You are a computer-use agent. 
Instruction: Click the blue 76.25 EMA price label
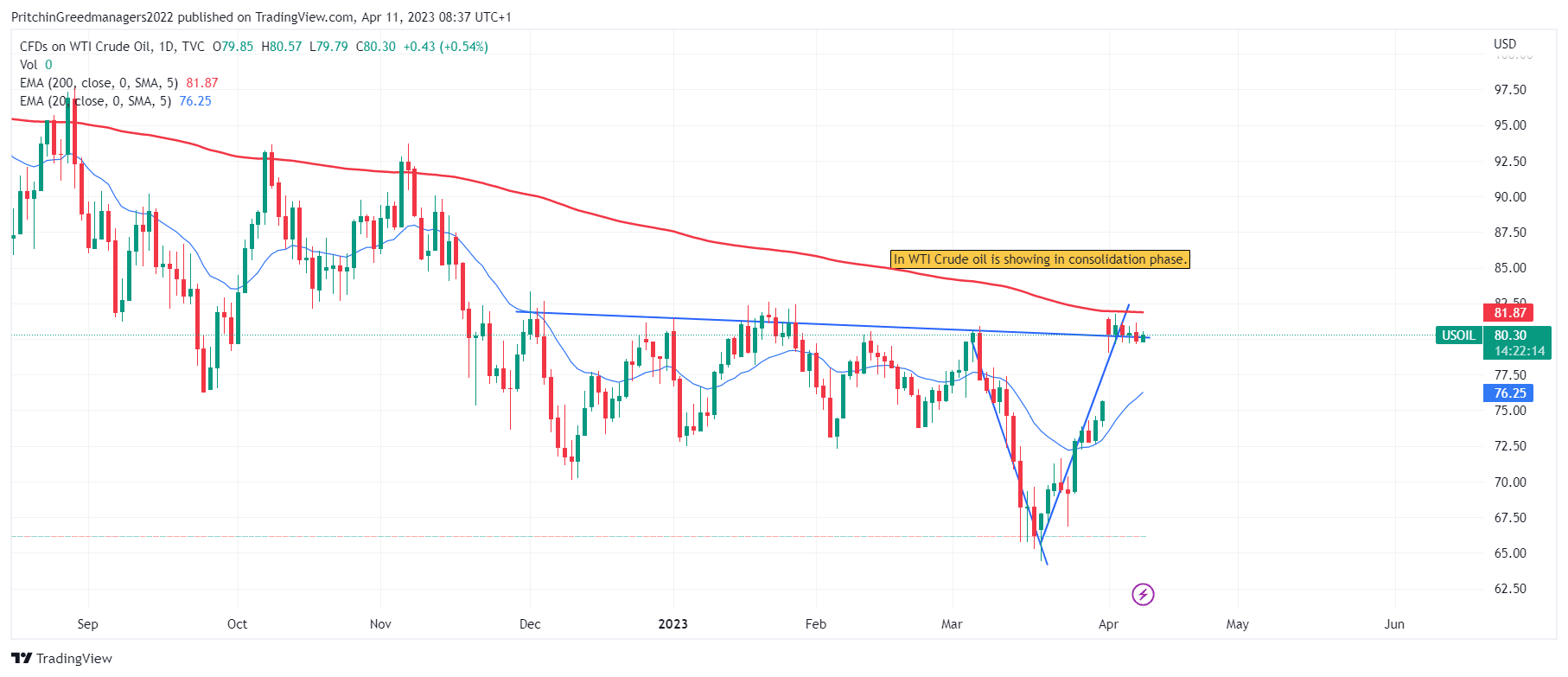1509,393
